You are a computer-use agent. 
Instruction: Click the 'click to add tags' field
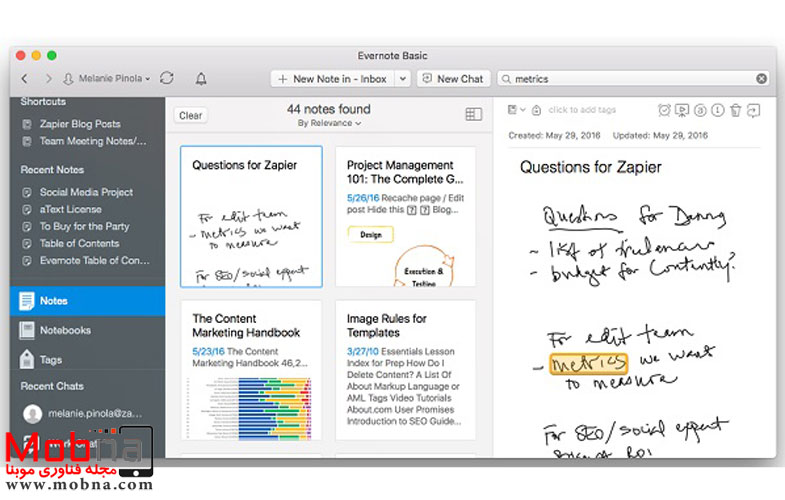(581, 110)
